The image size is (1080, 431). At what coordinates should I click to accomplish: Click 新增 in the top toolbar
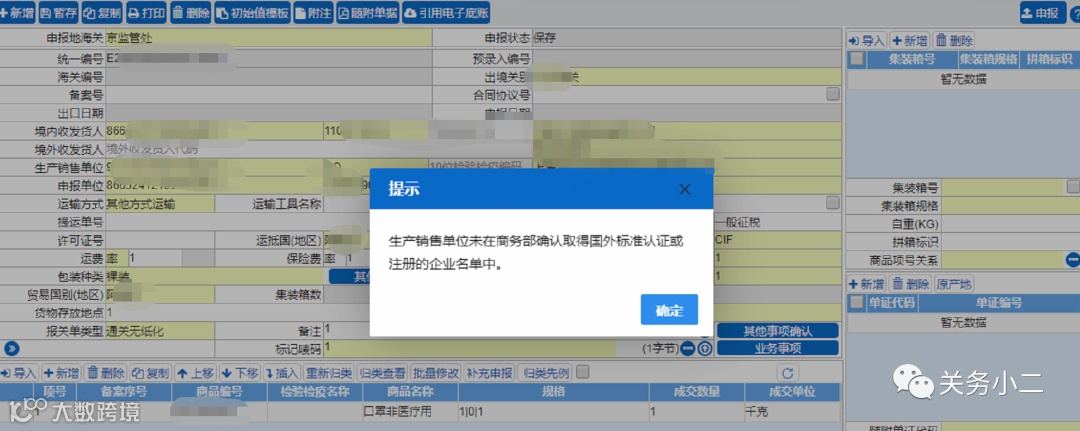tap(17, 12)
